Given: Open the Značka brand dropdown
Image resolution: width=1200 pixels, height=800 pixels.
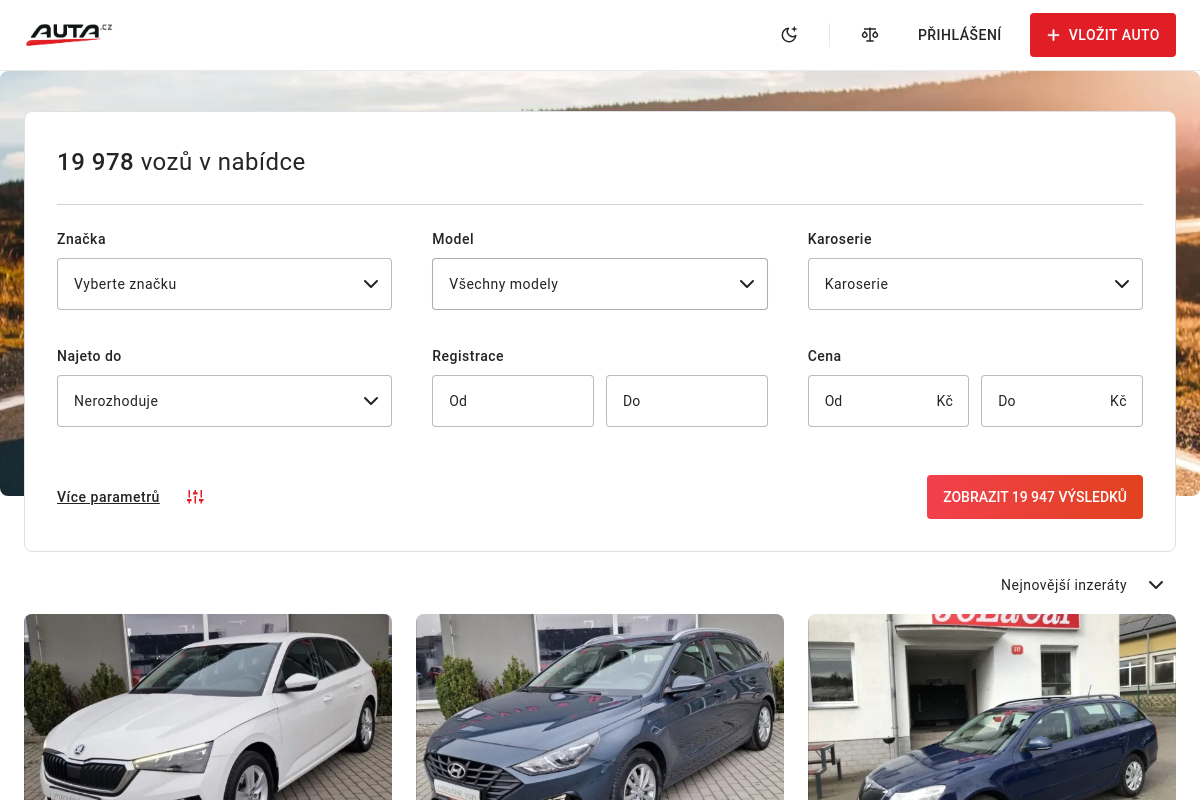Looking at the screenshot, I should (x=224, y=284).
